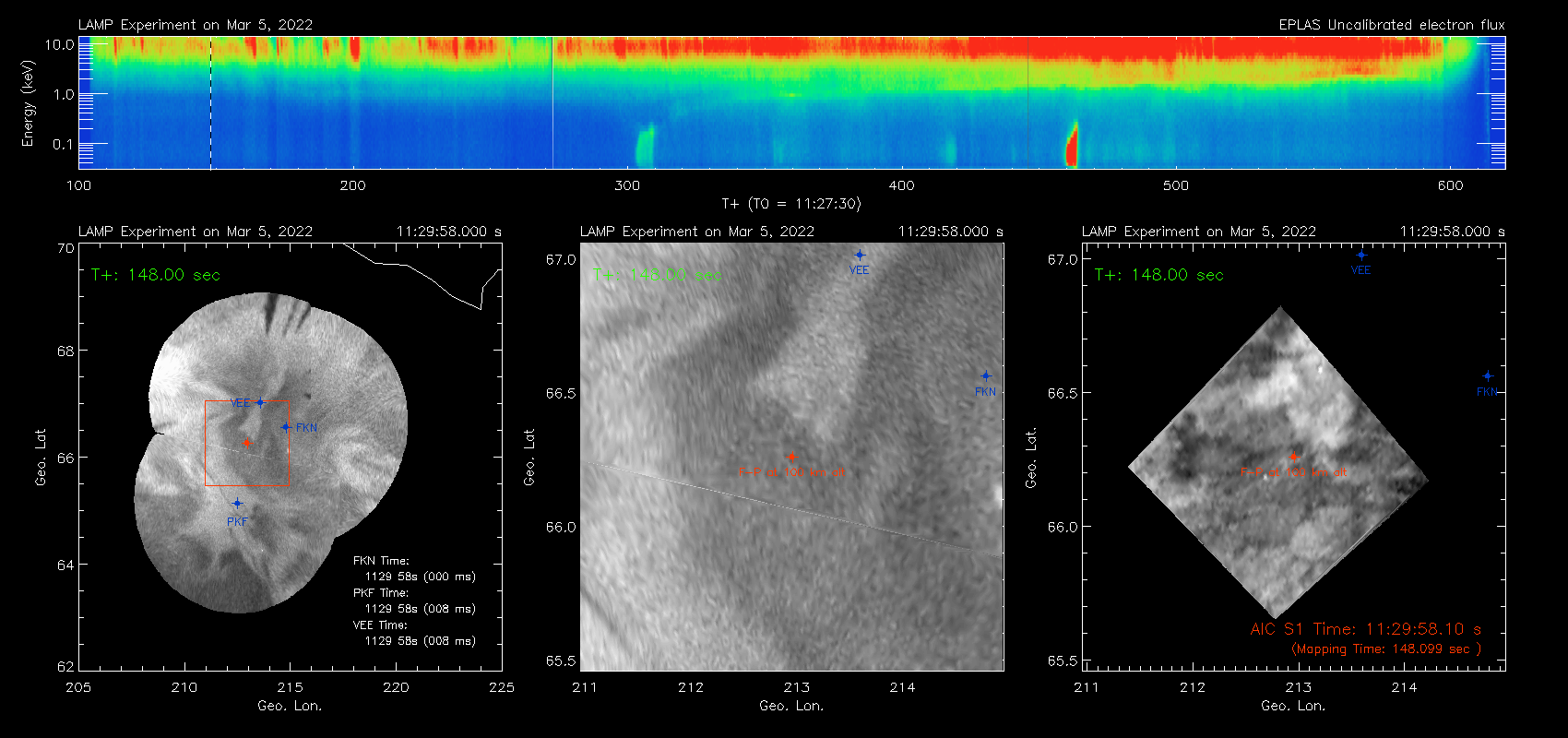The height and width of the screenshot is (738, 1568).
Task: Click the 'VEE Time:' label
Action: pos(381,625)
